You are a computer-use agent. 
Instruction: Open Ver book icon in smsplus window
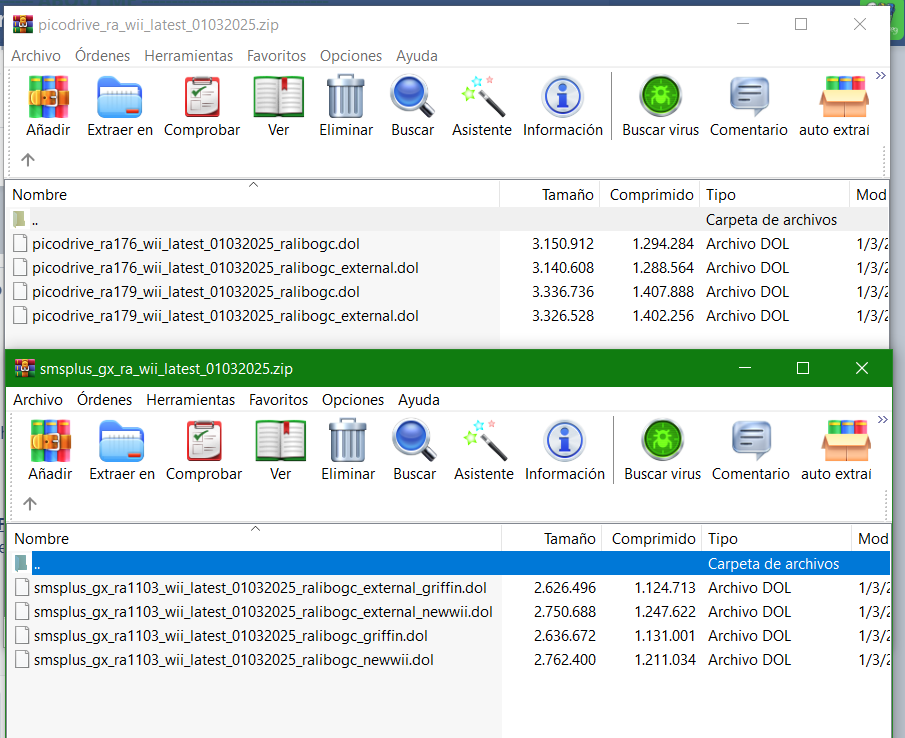pos(281,441)
